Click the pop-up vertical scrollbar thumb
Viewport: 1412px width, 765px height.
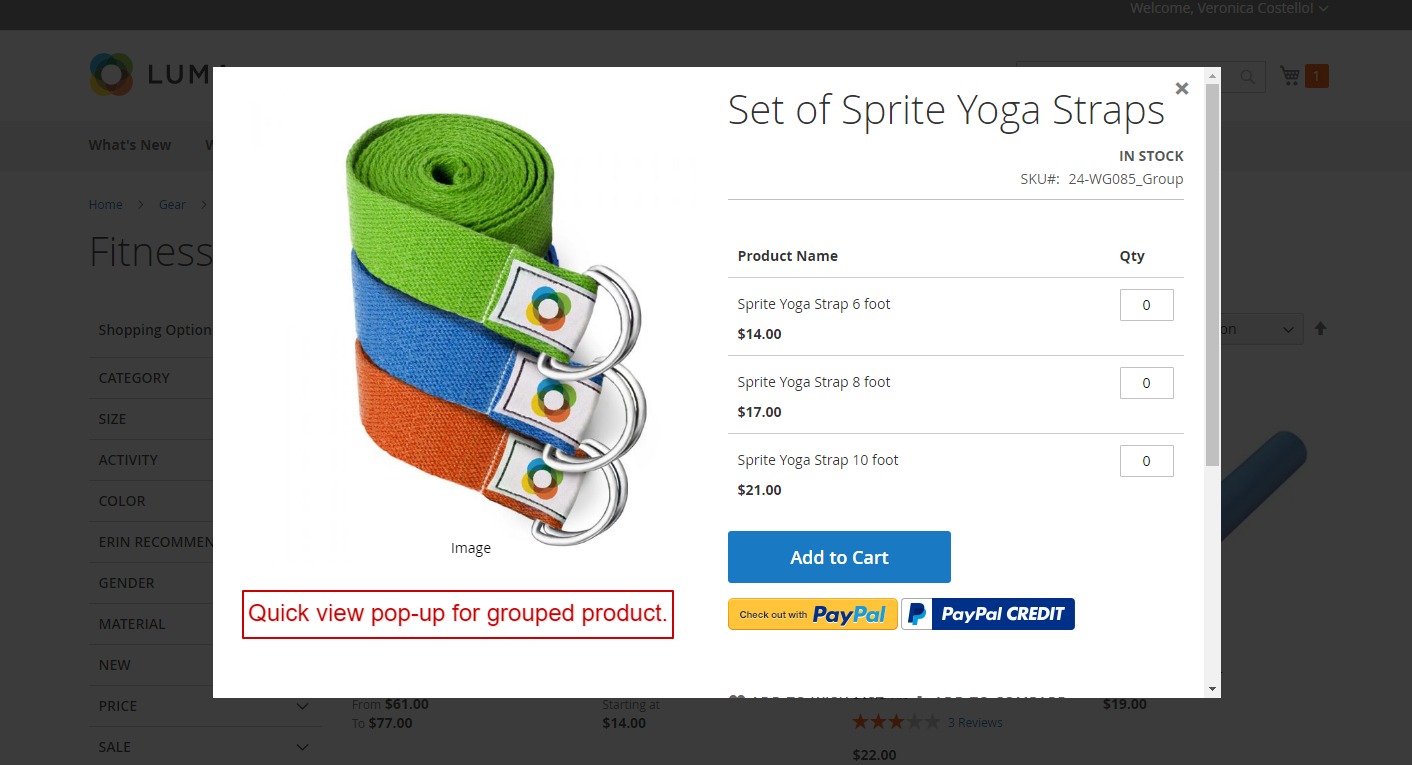1212,275
